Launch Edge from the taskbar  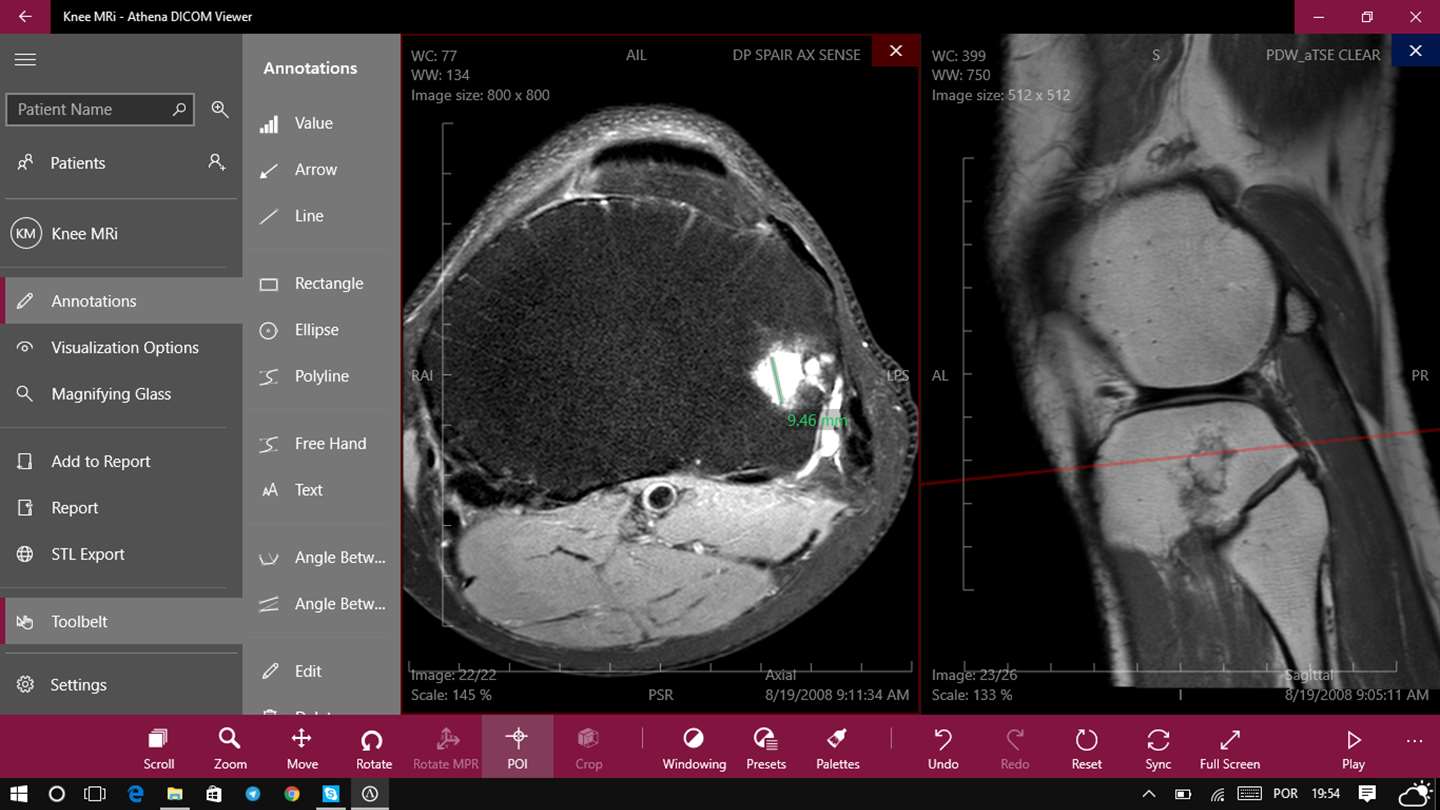point(136,794)
